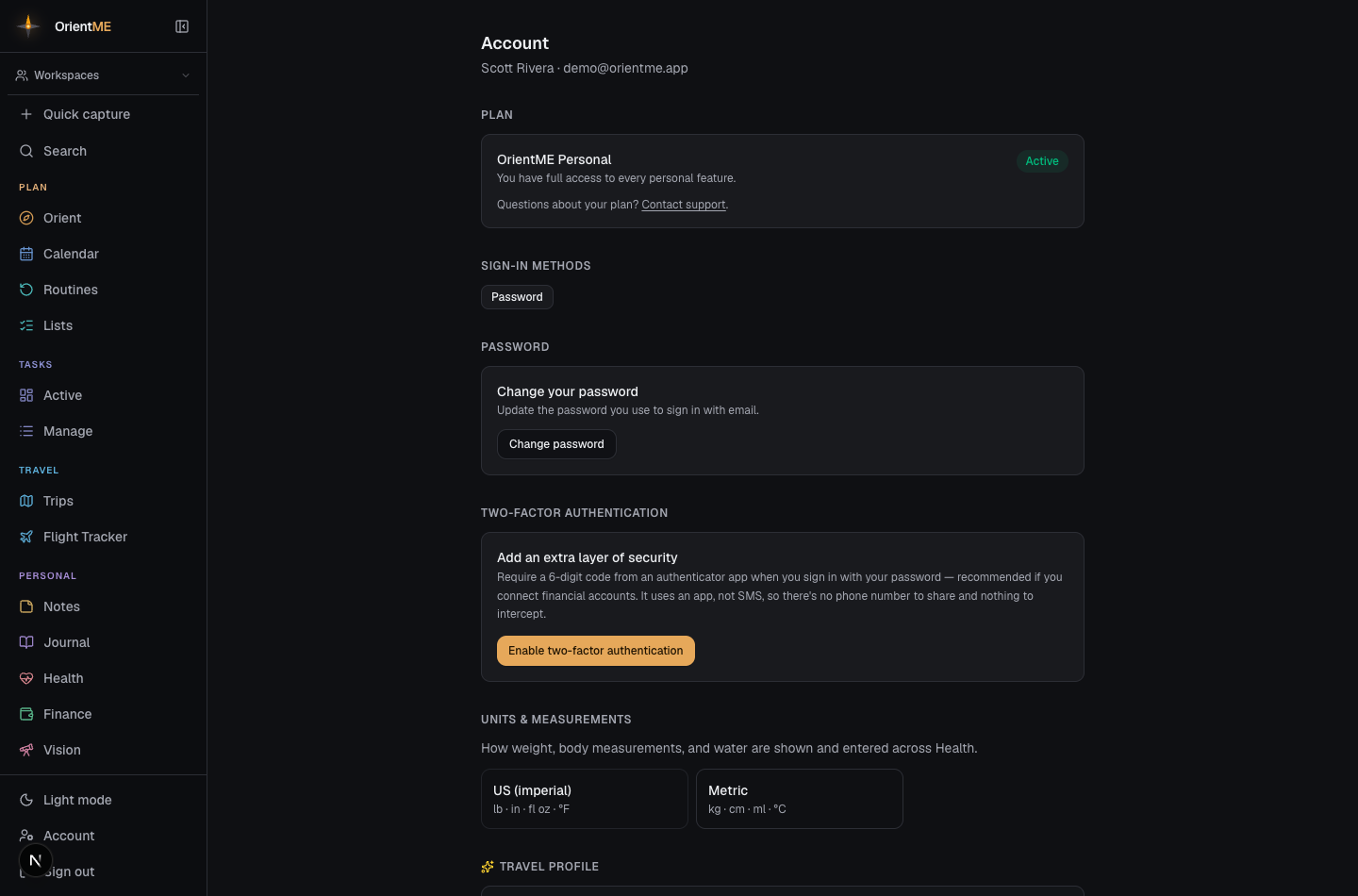
Task: Open Finance wallet icon
Action: coord(26,714)
